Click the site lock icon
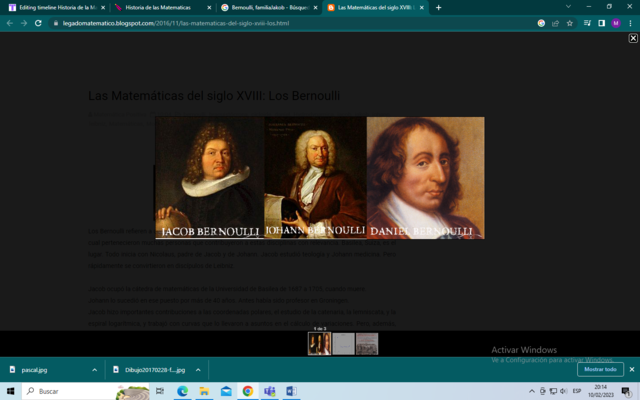This screenshot has width=640, height=400. (56, 23)
